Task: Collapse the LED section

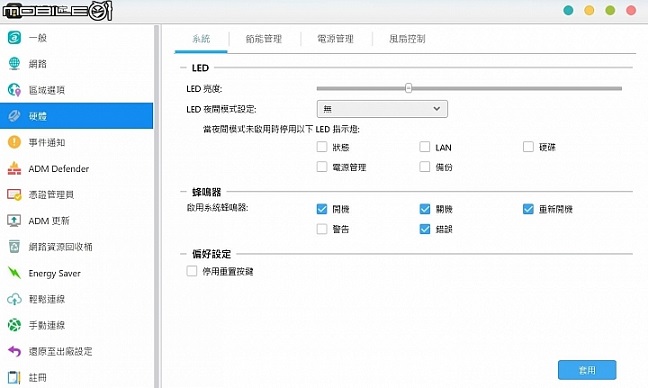Action: (183, 67)
